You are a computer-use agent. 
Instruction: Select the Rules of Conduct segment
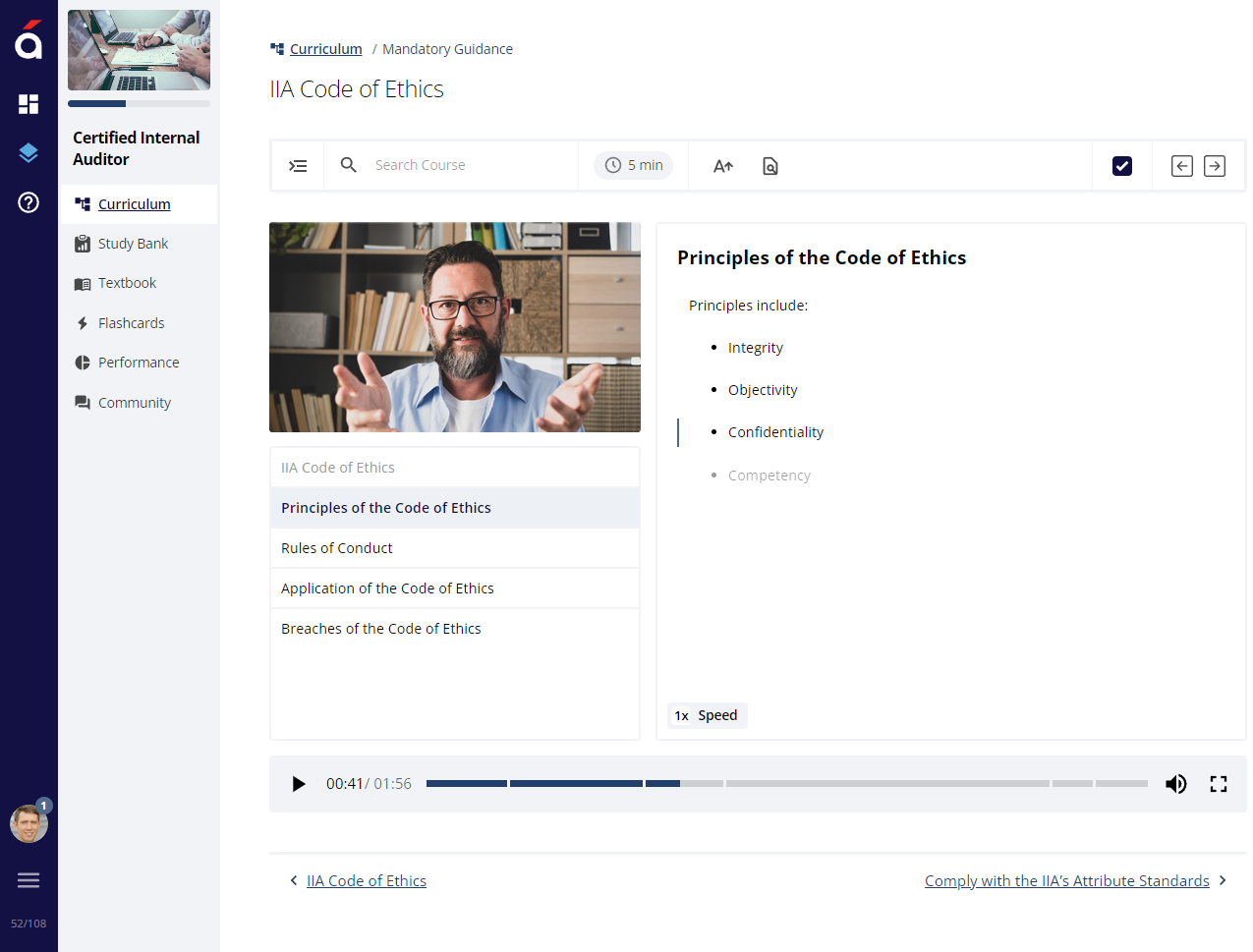[x=455, y=547]
